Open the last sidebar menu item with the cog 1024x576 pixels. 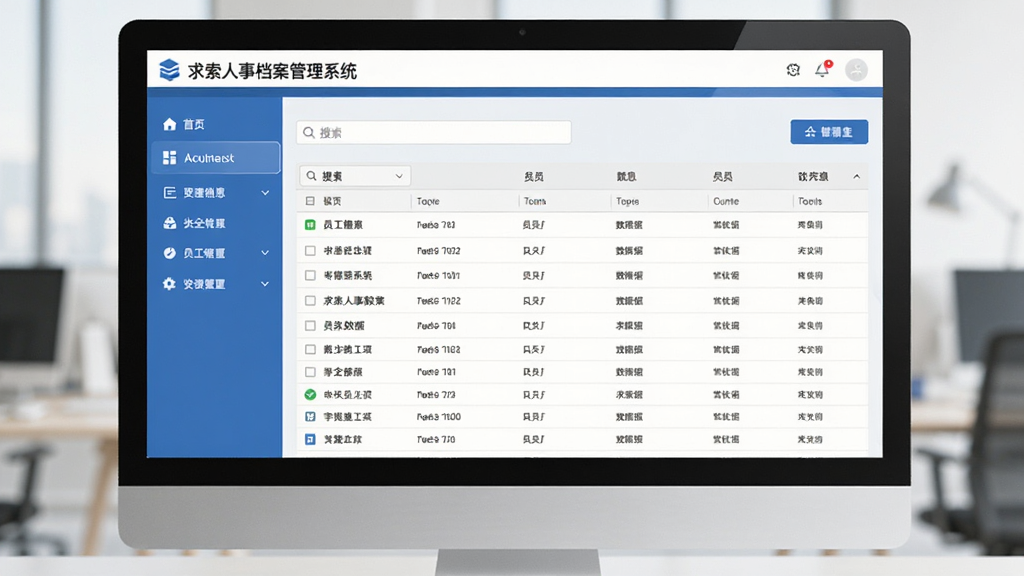[215, 284]
